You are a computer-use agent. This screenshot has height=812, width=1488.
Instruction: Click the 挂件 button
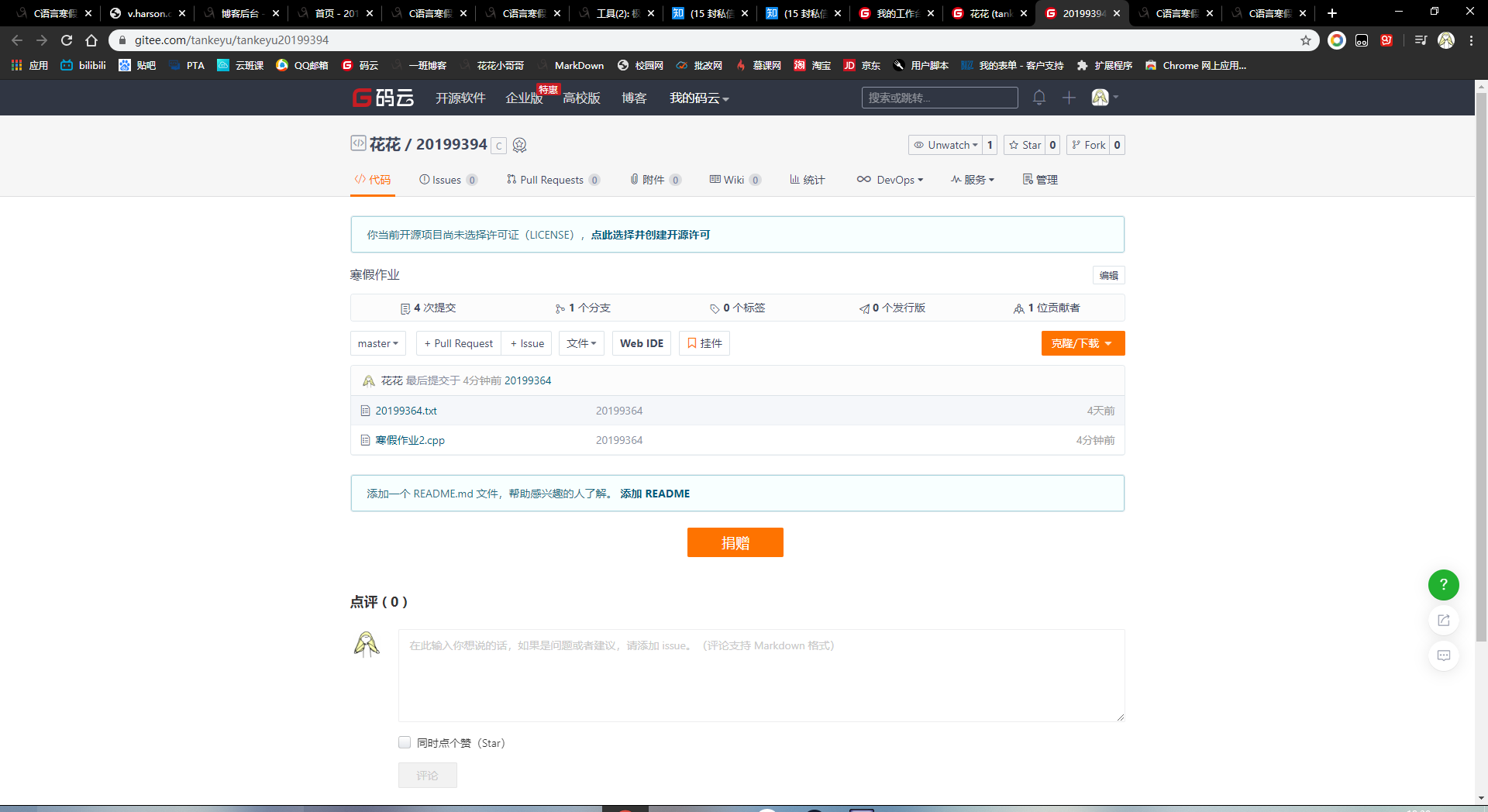[704, 343]
